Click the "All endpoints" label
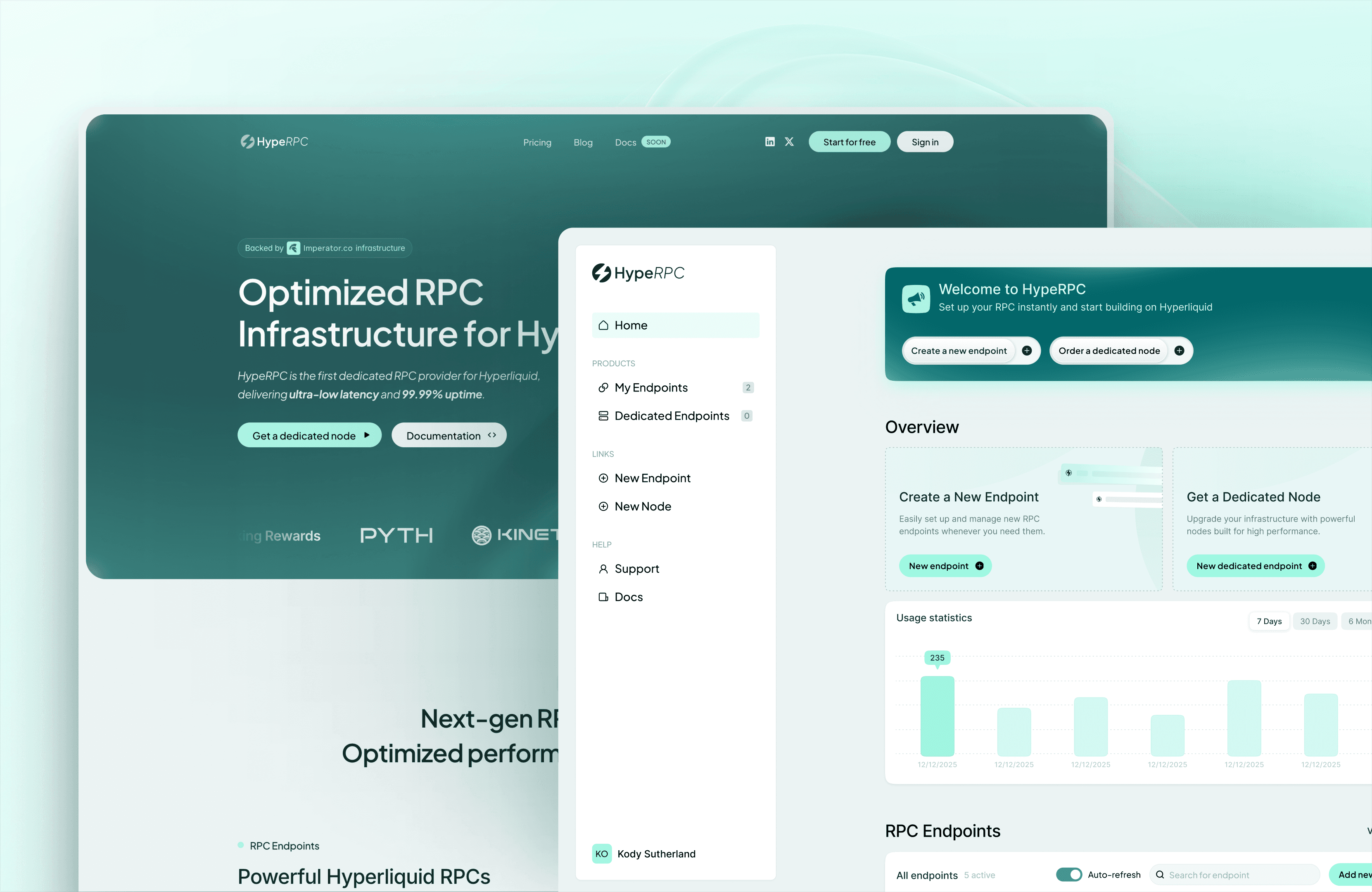The height and width of the screenshot is (892, 1372). [x=927, y=875]
